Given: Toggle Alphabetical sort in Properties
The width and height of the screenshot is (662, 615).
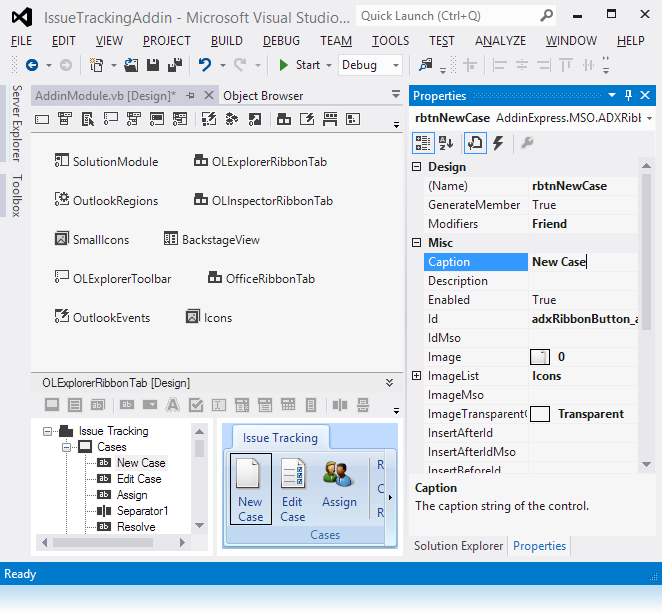Looking at the screenshot, I should (446, 143).
